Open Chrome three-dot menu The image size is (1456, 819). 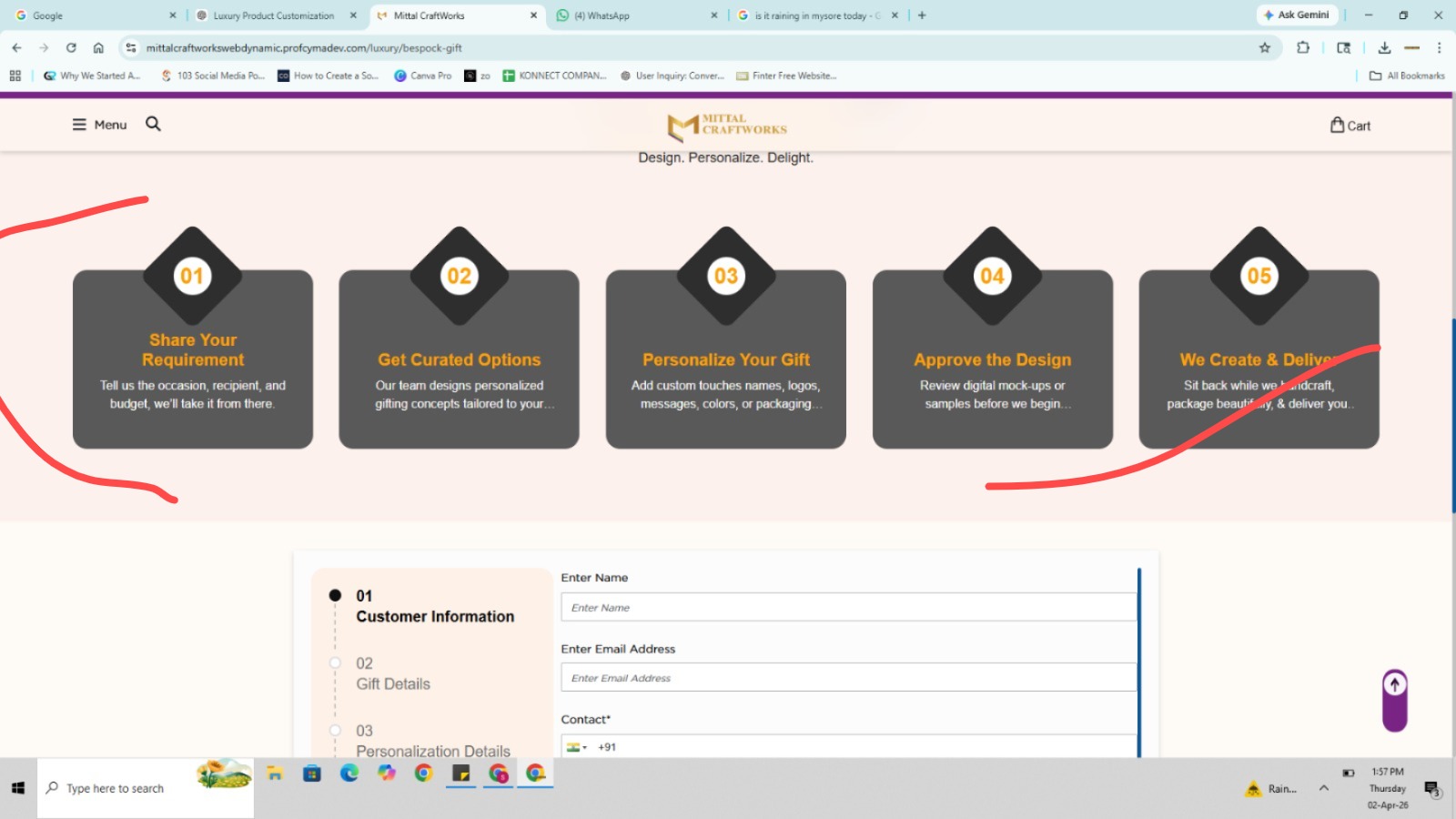point(1439,48)
